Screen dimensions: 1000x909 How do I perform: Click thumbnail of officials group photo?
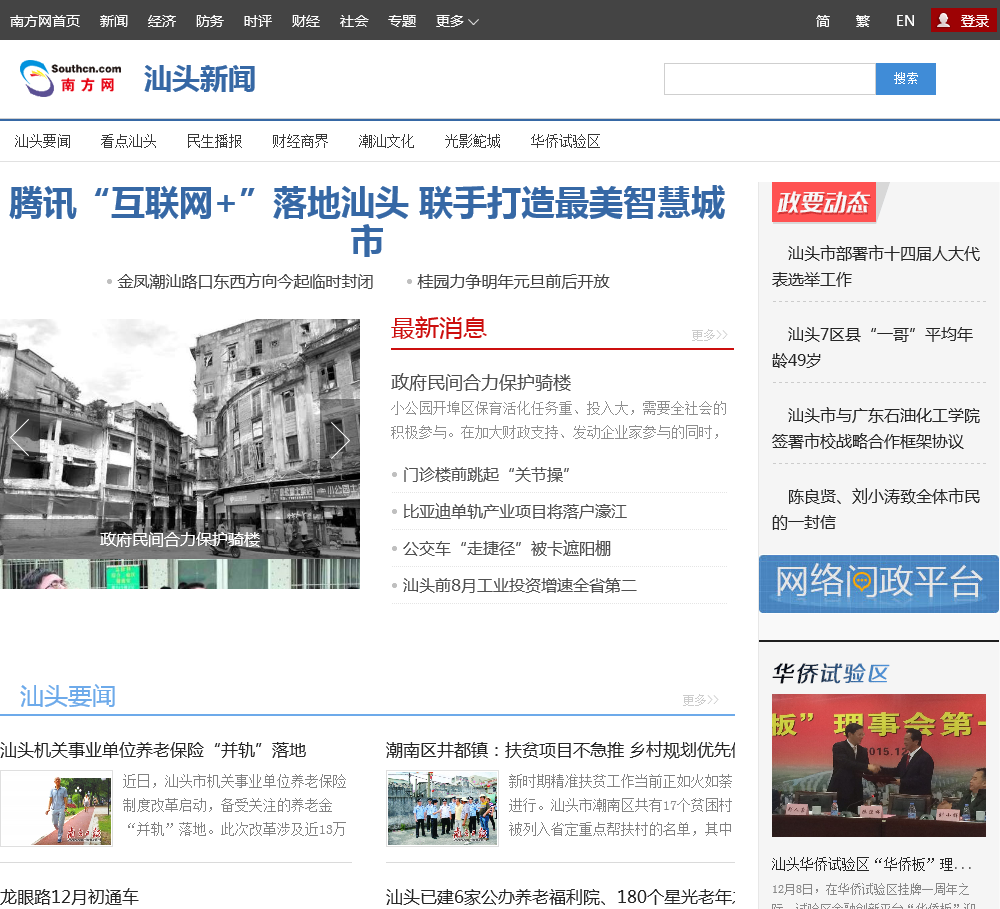point(442,808)
